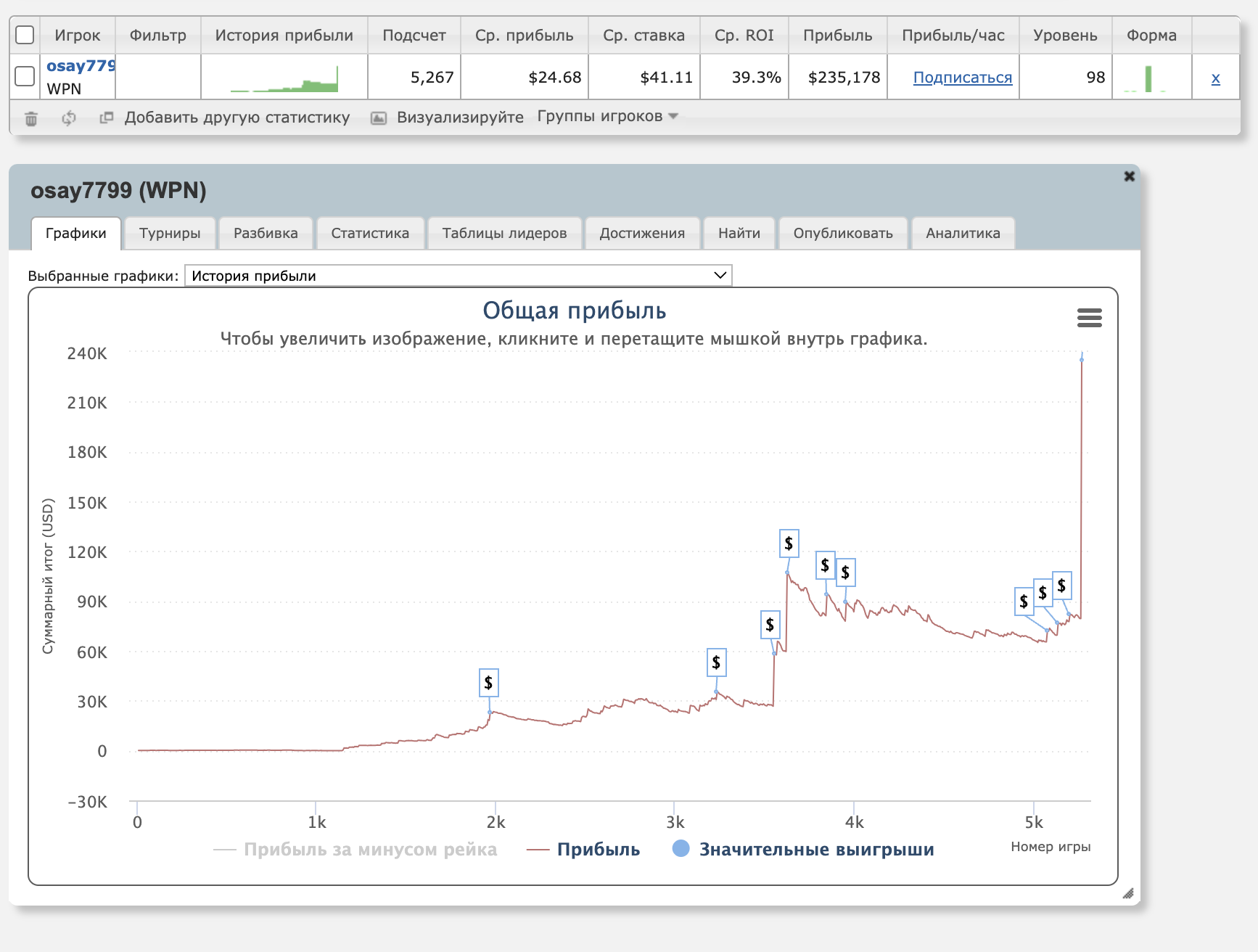
Task: Click the trash delete icon
Action: coord(31,118)
